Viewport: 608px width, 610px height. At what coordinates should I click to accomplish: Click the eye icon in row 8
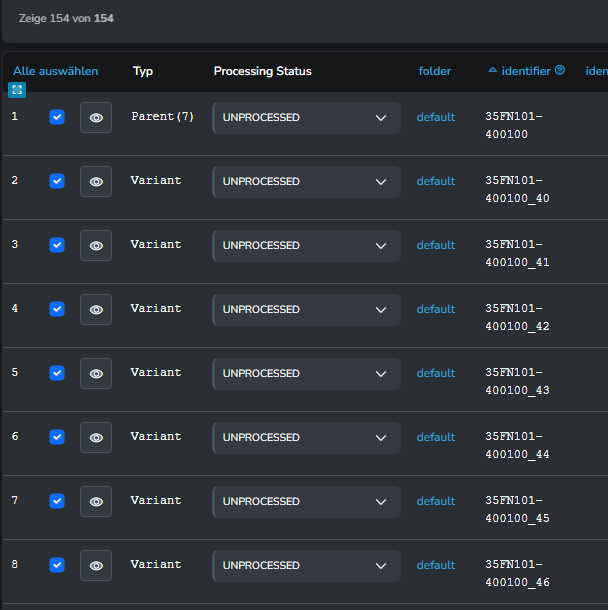[x=96, y=565]
